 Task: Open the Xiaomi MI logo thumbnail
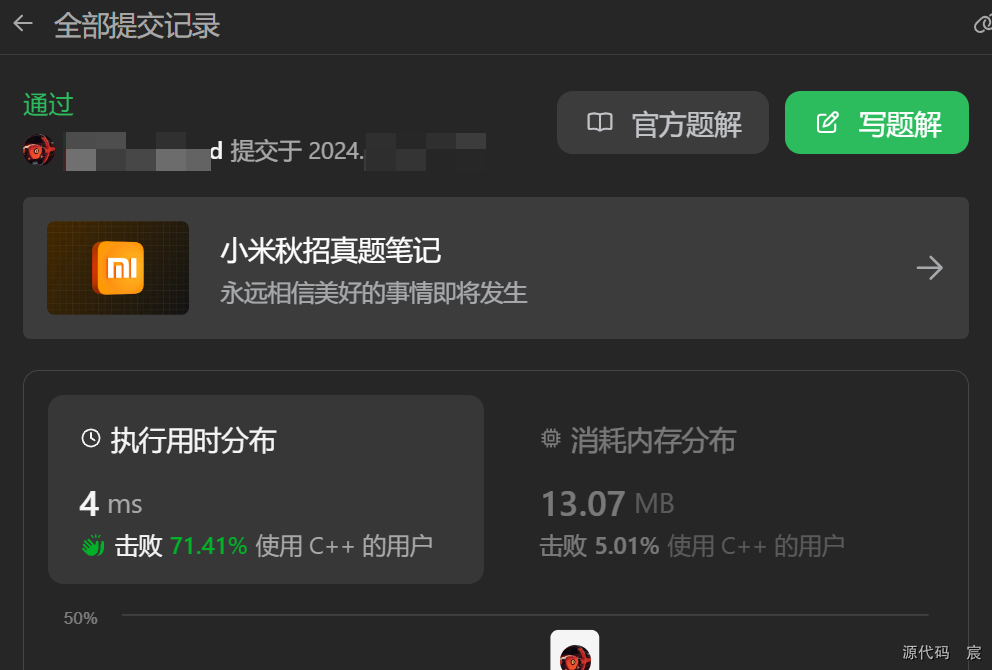pos(118,268)
